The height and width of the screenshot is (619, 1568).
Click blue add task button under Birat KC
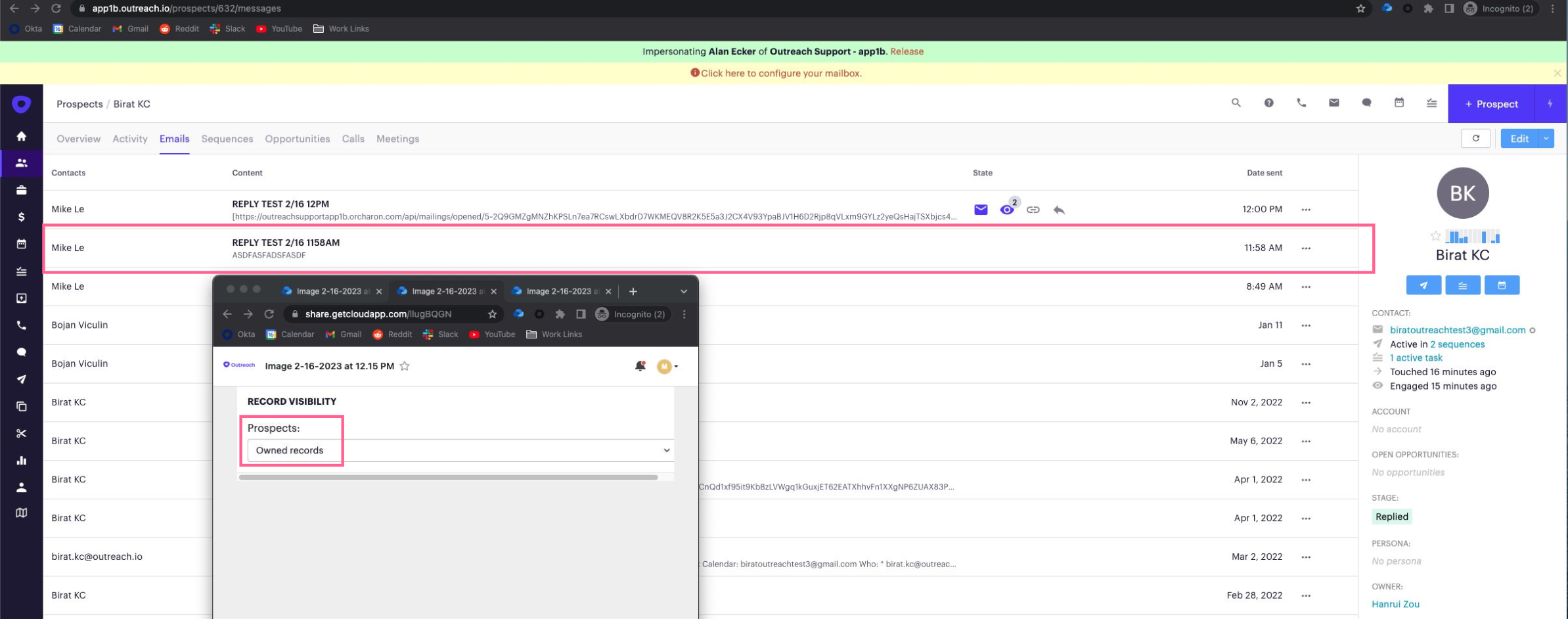[1462, 285]
